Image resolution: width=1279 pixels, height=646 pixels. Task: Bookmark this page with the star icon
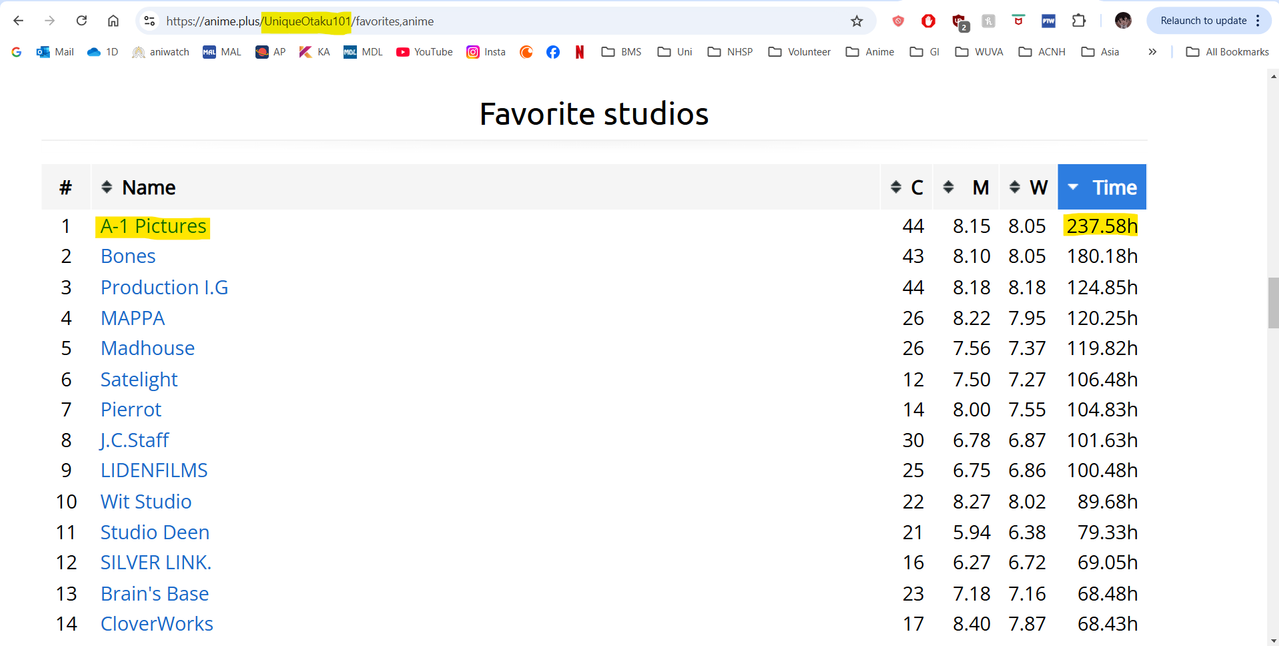pyautogui.click(x=857, y=20)
